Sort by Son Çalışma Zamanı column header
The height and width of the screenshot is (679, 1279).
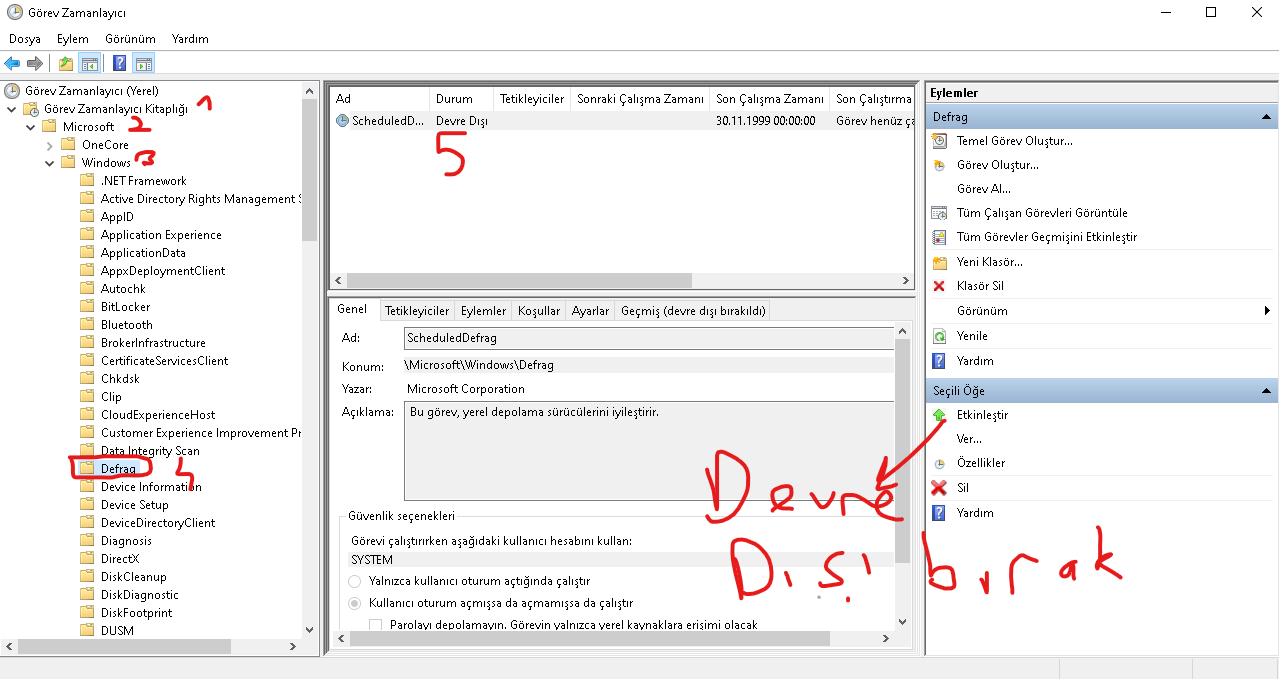point(770,99)
